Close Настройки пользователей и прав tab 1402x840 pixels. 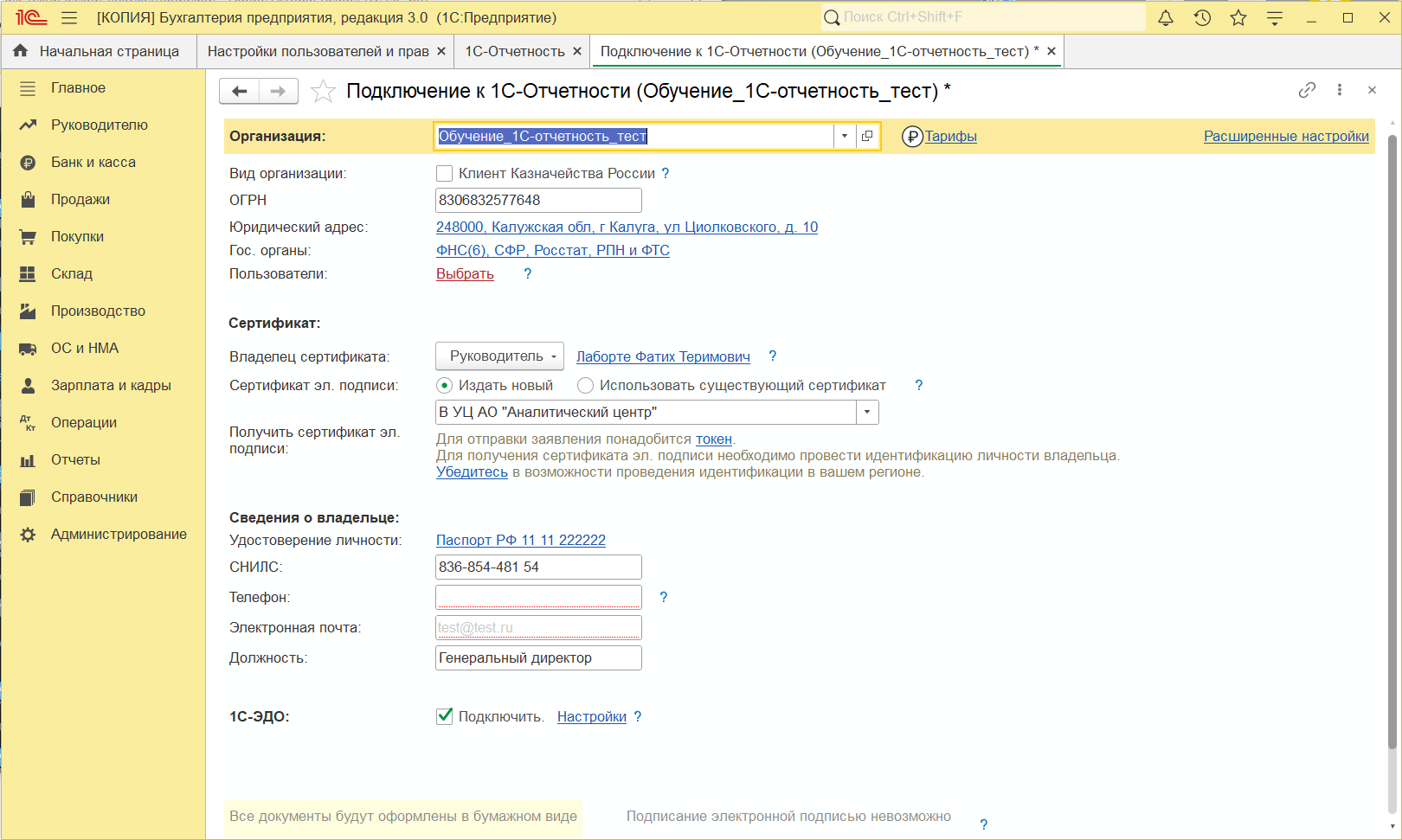(x=441, y=51)
